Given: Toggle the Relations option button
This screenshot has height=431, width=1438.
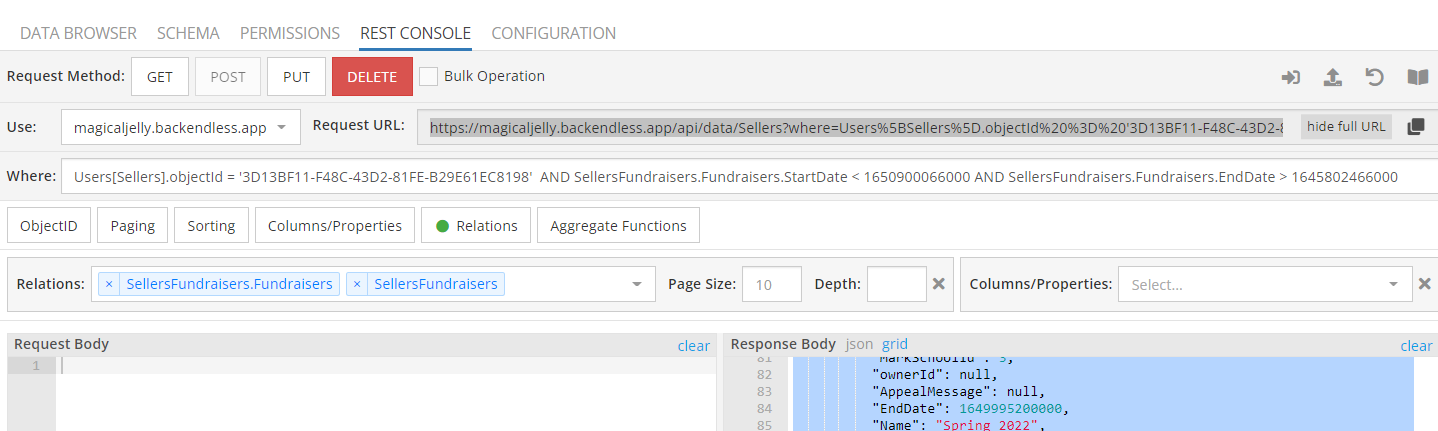Looking at the screenshot, I should pyautogui.click(x=476, y=226).
